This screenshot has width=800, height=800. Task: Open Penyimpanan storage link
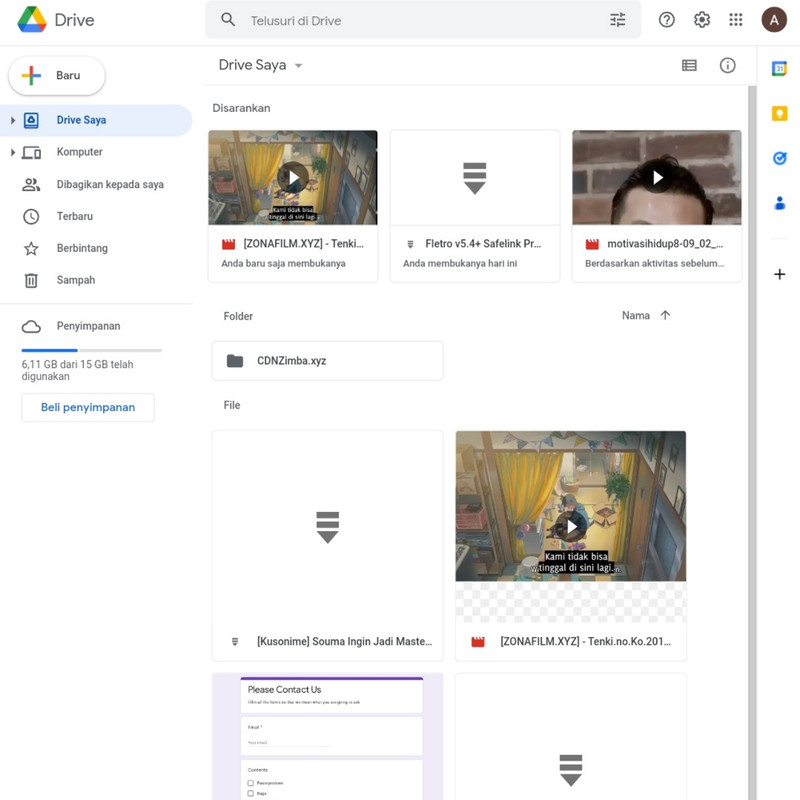pos(88,326)
